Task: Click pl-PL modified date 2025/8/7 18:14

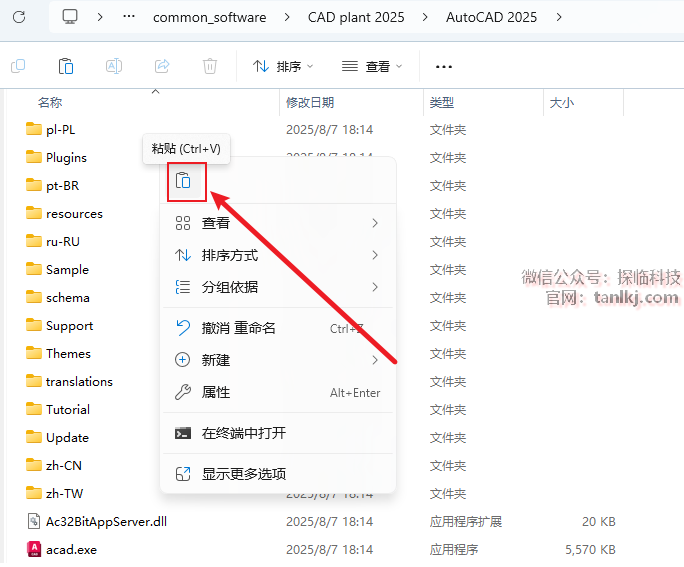Action: (329, 130)
